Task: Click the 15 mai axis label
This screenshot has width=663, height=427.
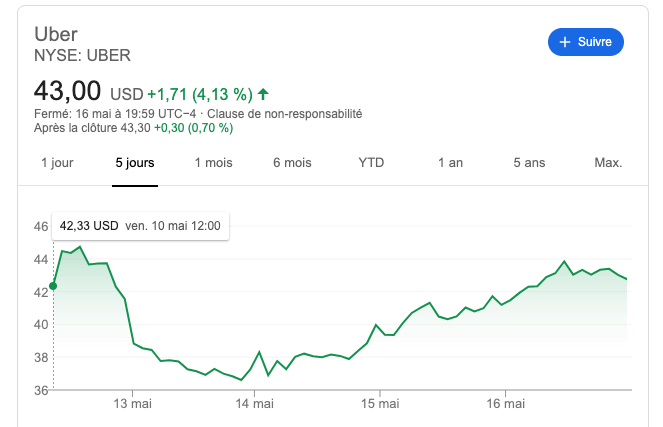Action: tap(380, 404)
